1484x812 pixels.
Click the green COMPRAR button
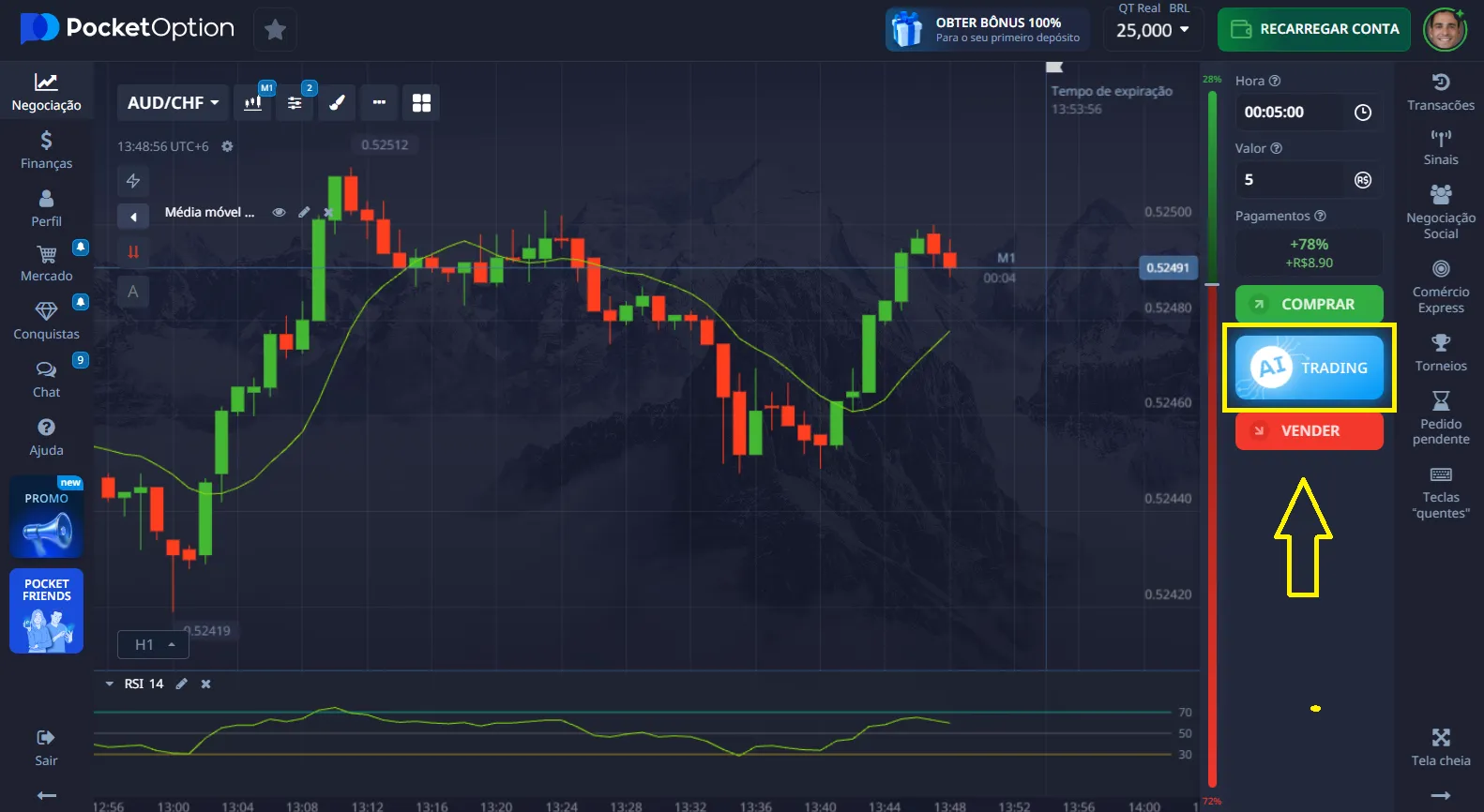1309,304
